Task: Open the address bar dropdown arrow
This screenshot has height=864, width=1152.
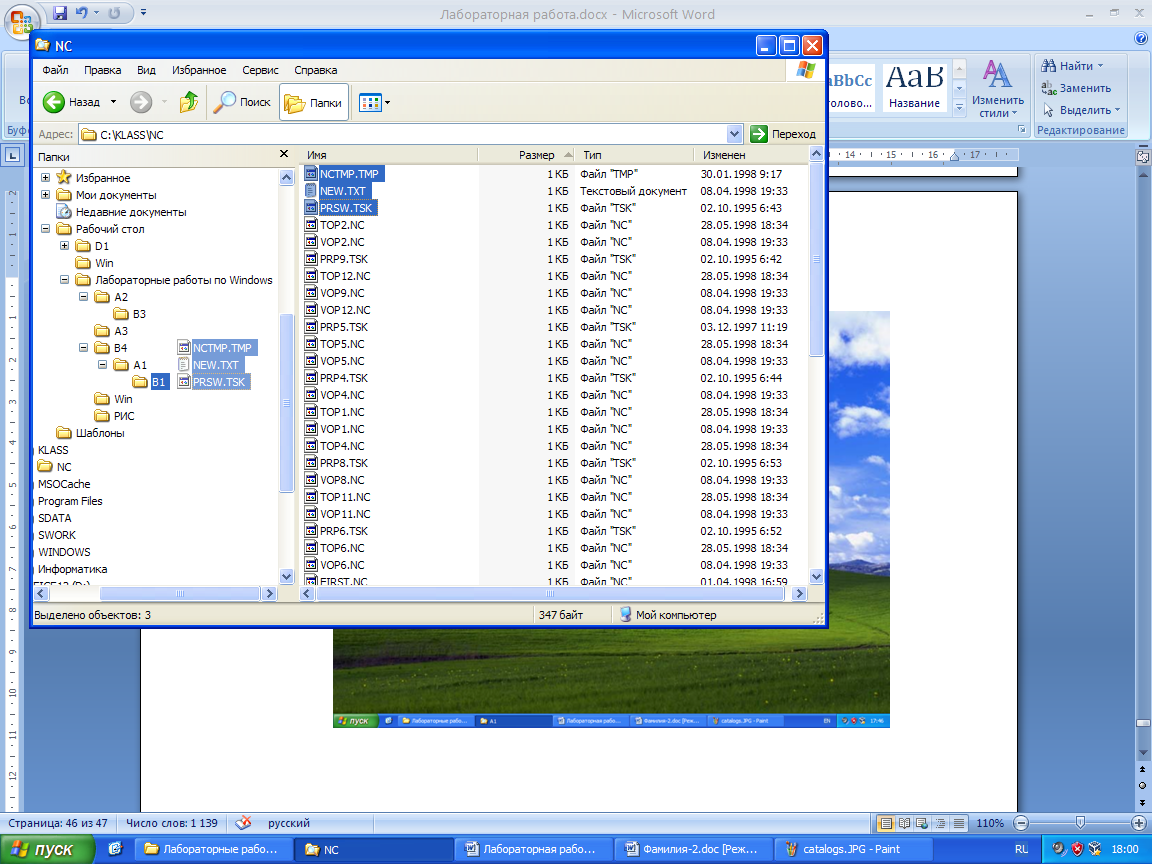Action: [734, 134]
